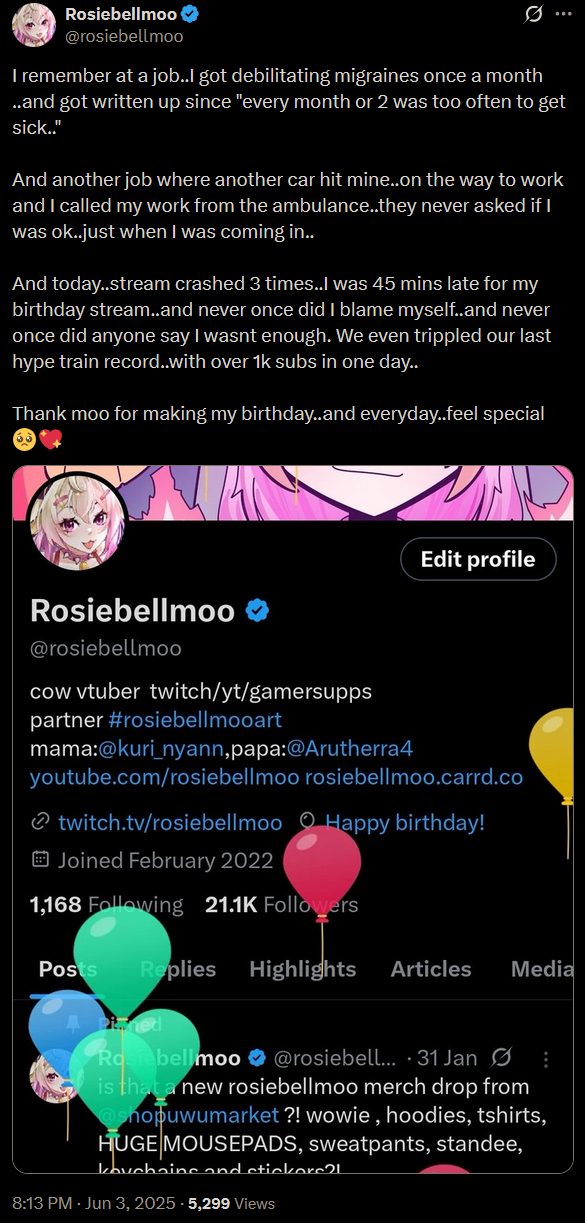Click the Edit profile button
This screenshot has height=1223, width=585.
[x=478, y=559]
